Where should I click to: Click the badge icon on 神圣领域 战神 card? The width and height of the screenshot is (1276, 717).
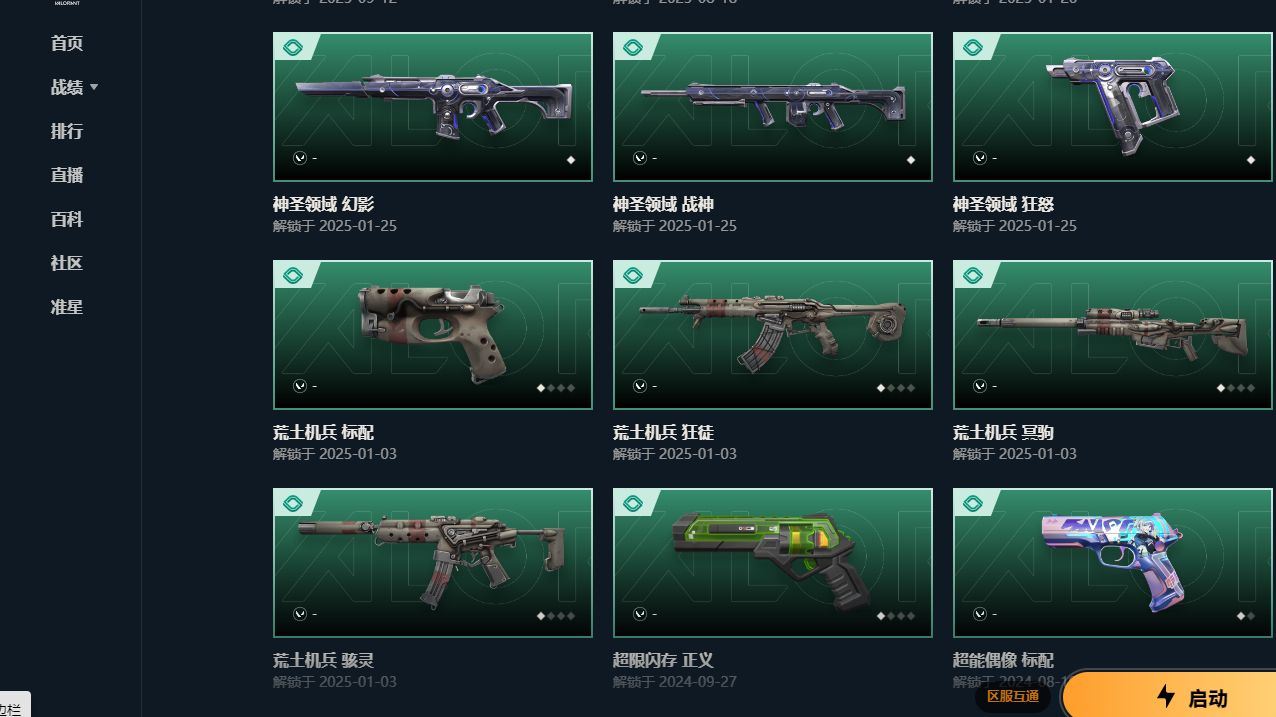click(633, 47)
